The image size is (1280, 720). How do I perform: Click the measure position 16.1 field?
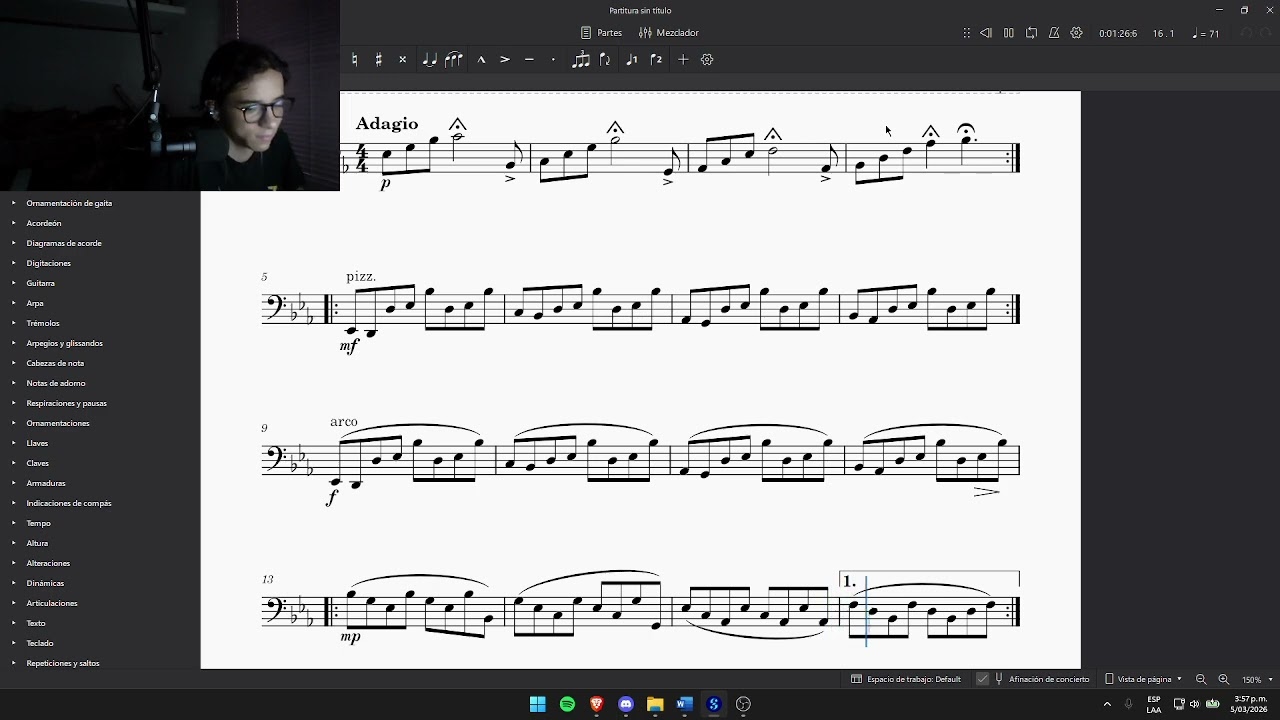(x=1163, y=33)
